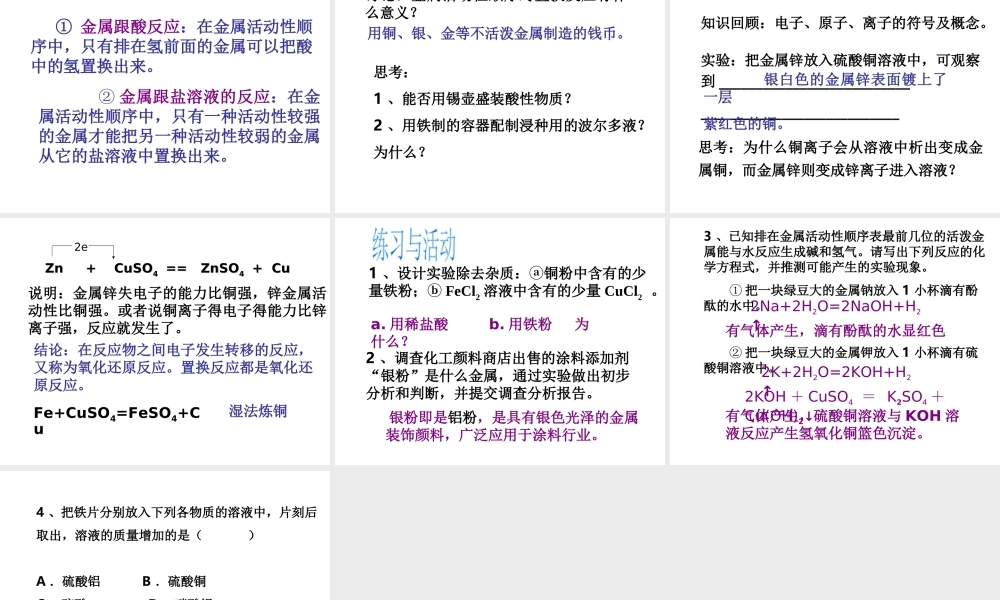The width and height of the screenshot is (1000, 600).
Task: Click the equation Zn + CuSO4 == ZnSO4 + Cu
Action: tap(168, 269)
